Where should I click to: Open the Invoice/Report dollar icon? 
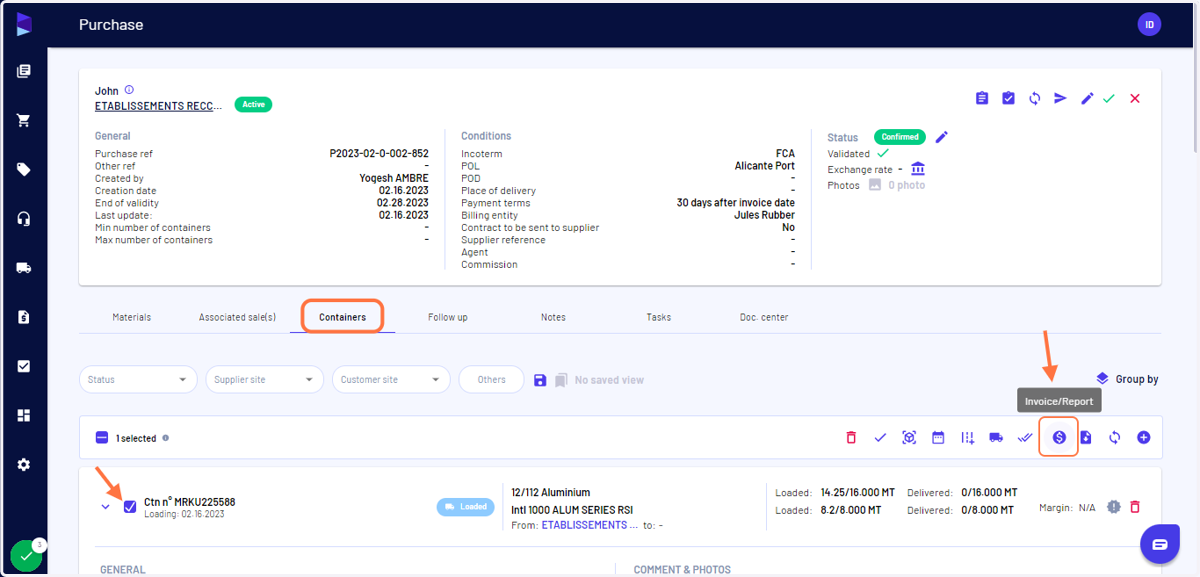pyautogui.click(x=1059, y=438)
